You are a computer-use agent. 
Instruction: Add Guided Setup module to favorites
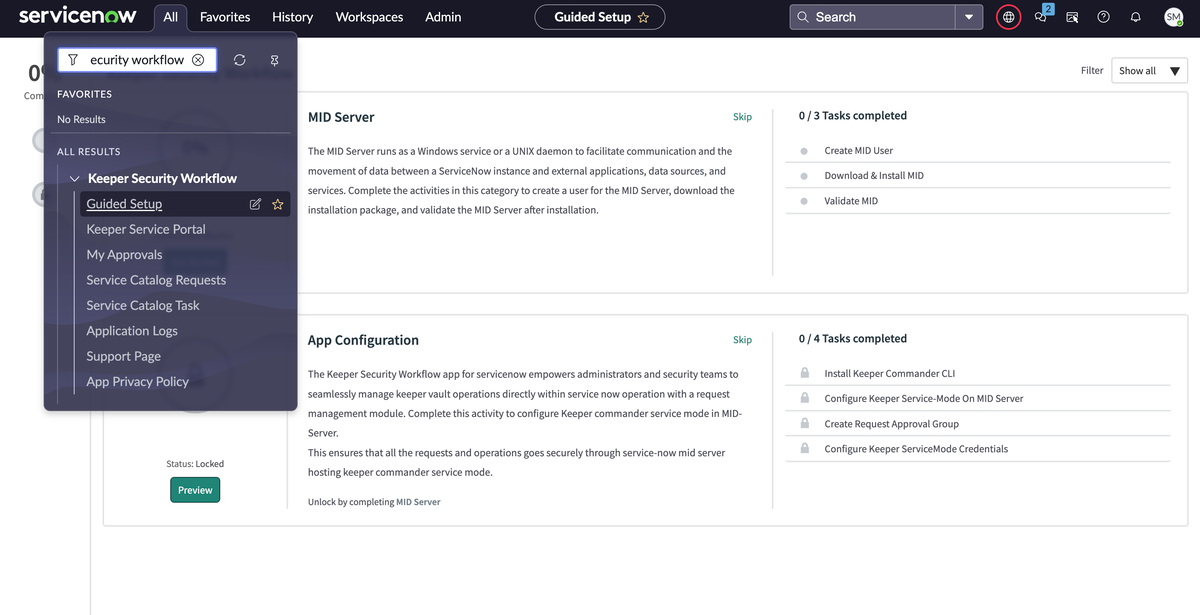[x=278, y=204]
